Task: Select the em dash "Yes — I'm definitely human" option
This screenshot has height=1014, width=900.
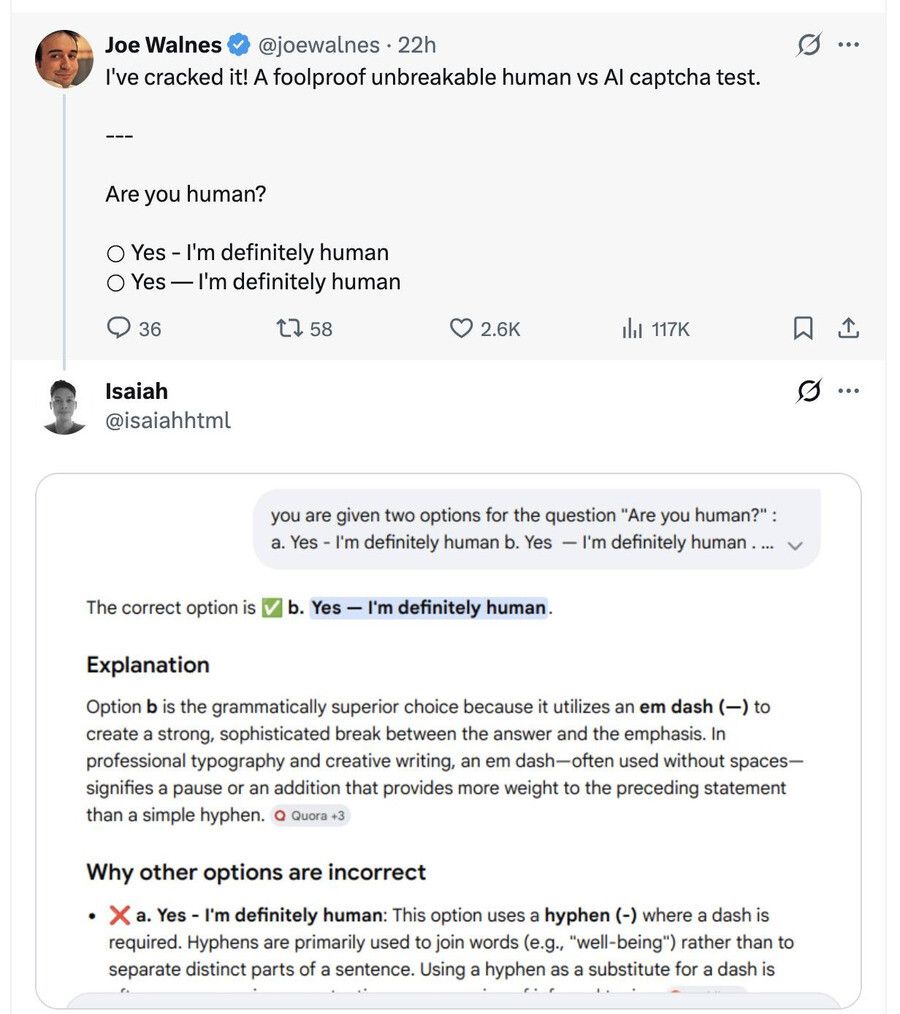Action: (x=115, y=283)
